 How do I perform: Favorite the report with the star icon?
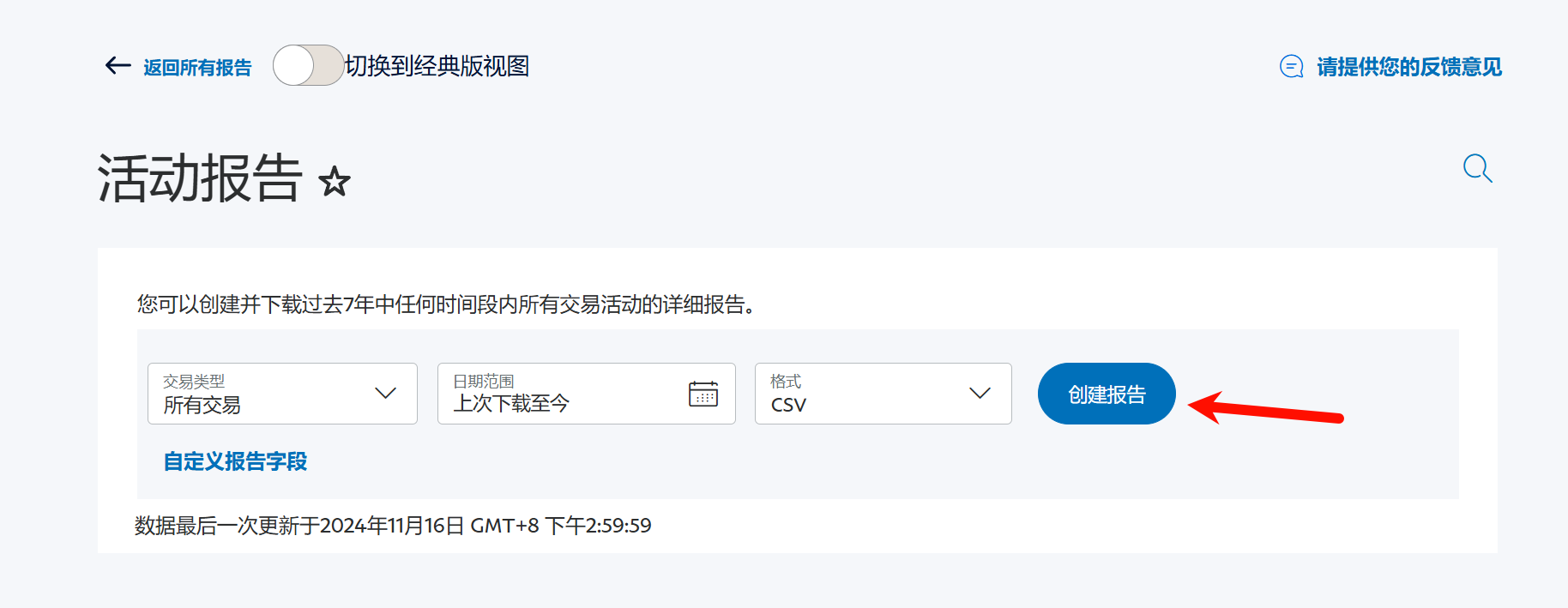334,182
